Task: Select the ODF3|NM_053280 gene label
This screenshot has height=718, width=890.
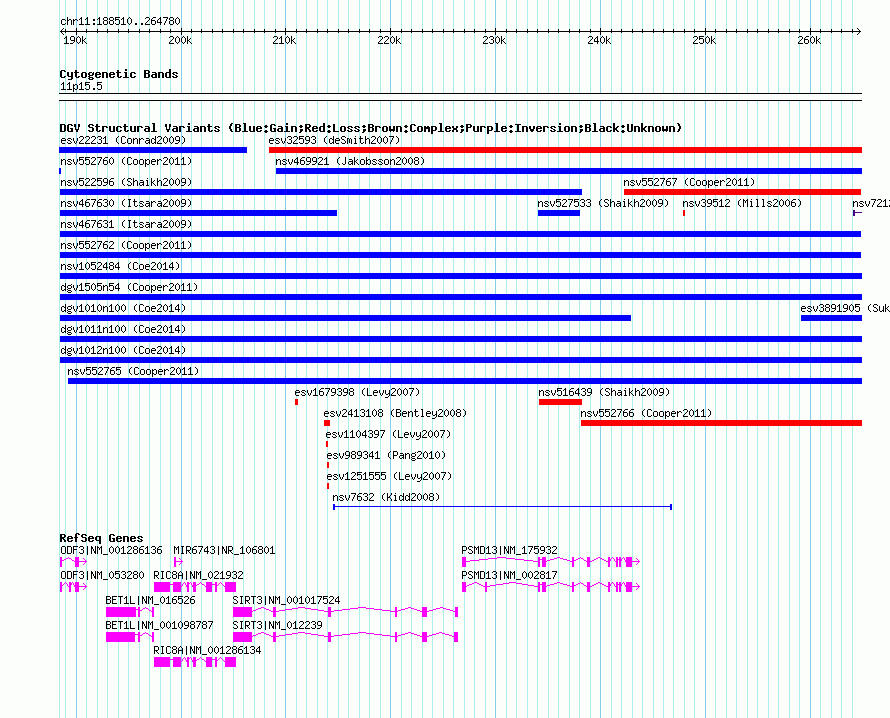Action: pyautogui.click(x=102, y=576)
